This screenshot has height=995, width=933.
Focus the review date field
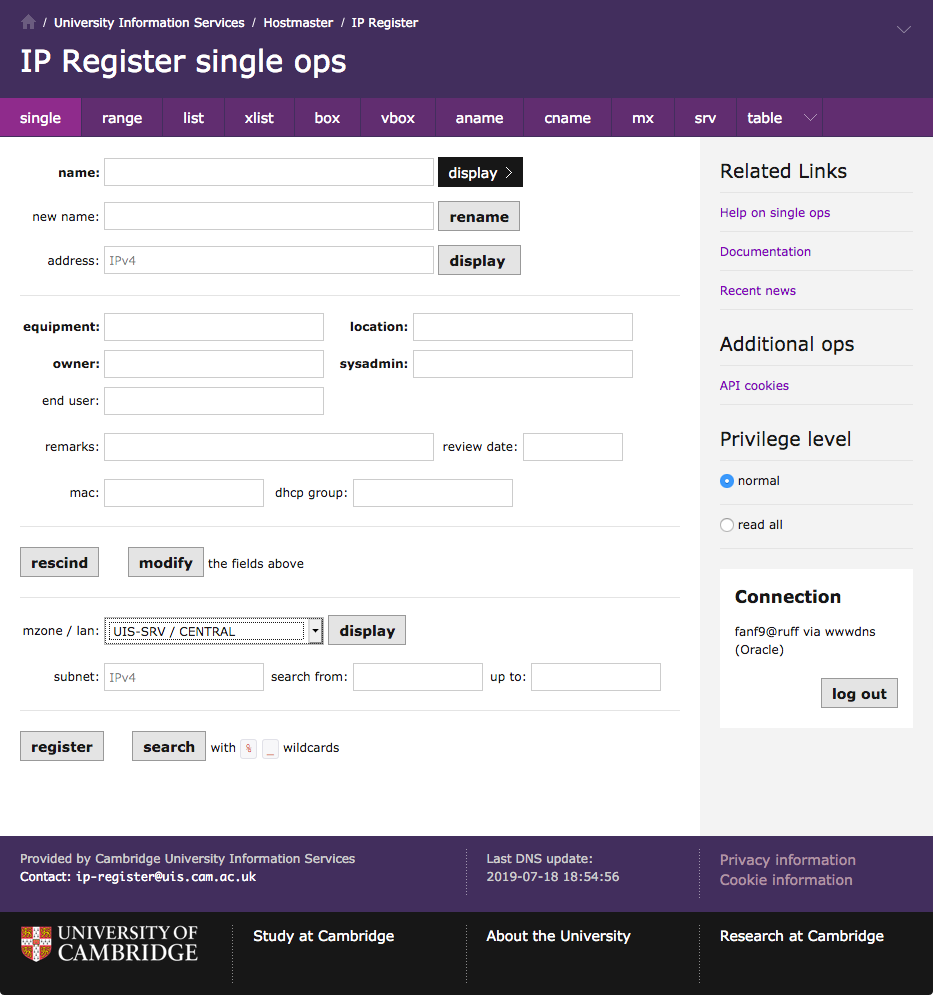pos(572,447)
